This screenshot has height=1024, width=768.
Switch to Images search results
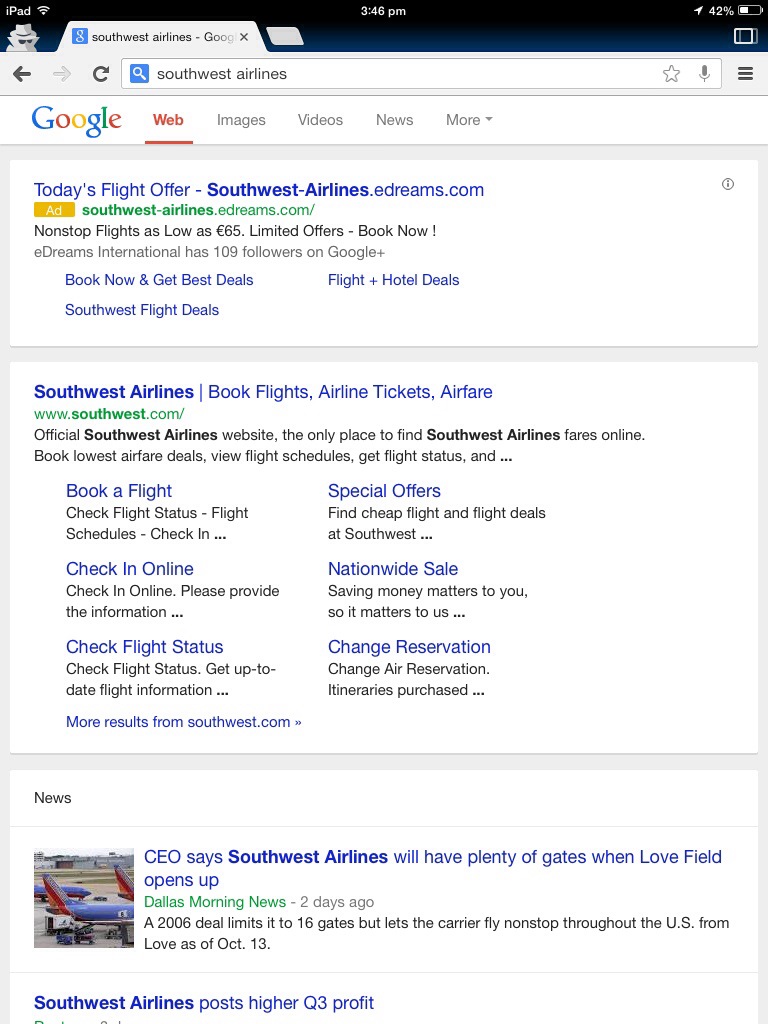pyautogui.click(x=241, y=120)
